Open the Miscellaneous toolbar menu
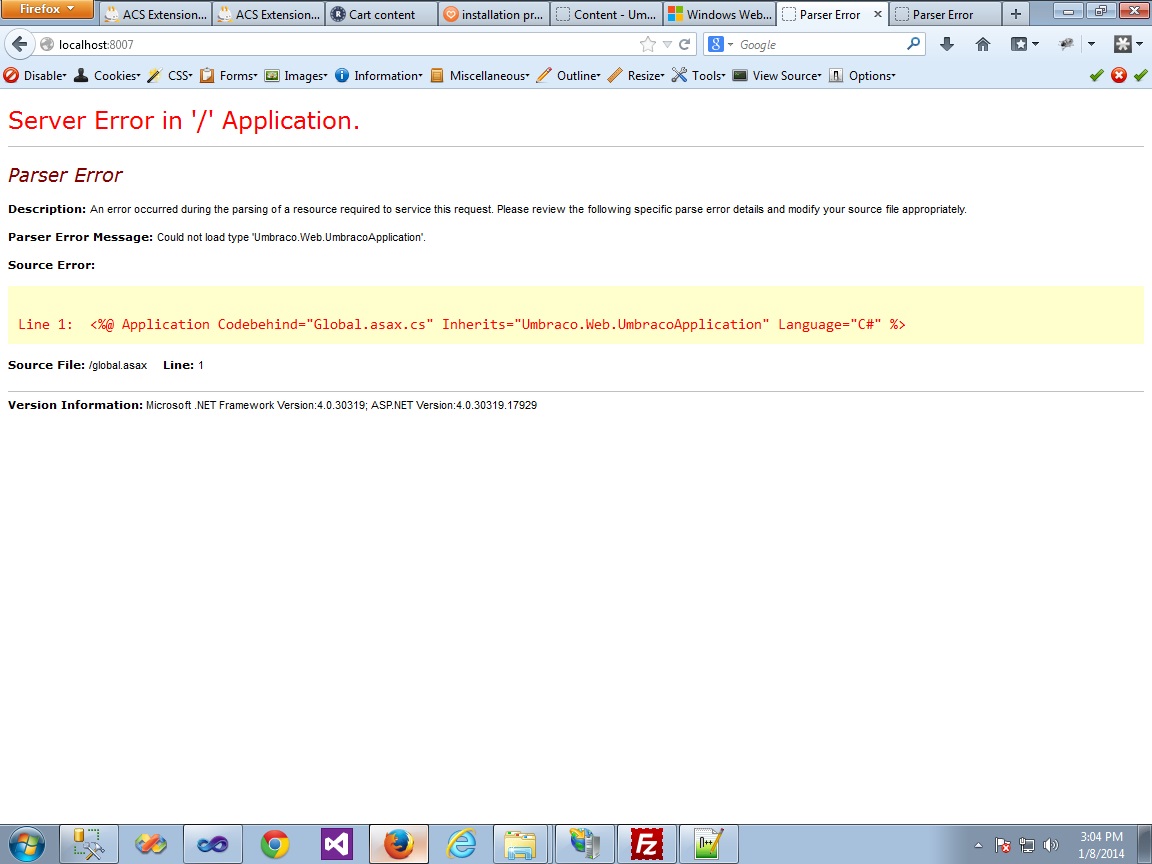Image resolution: width=1152 pixels, height=864 pixels. pyautogui.click(x=480, y=75)
